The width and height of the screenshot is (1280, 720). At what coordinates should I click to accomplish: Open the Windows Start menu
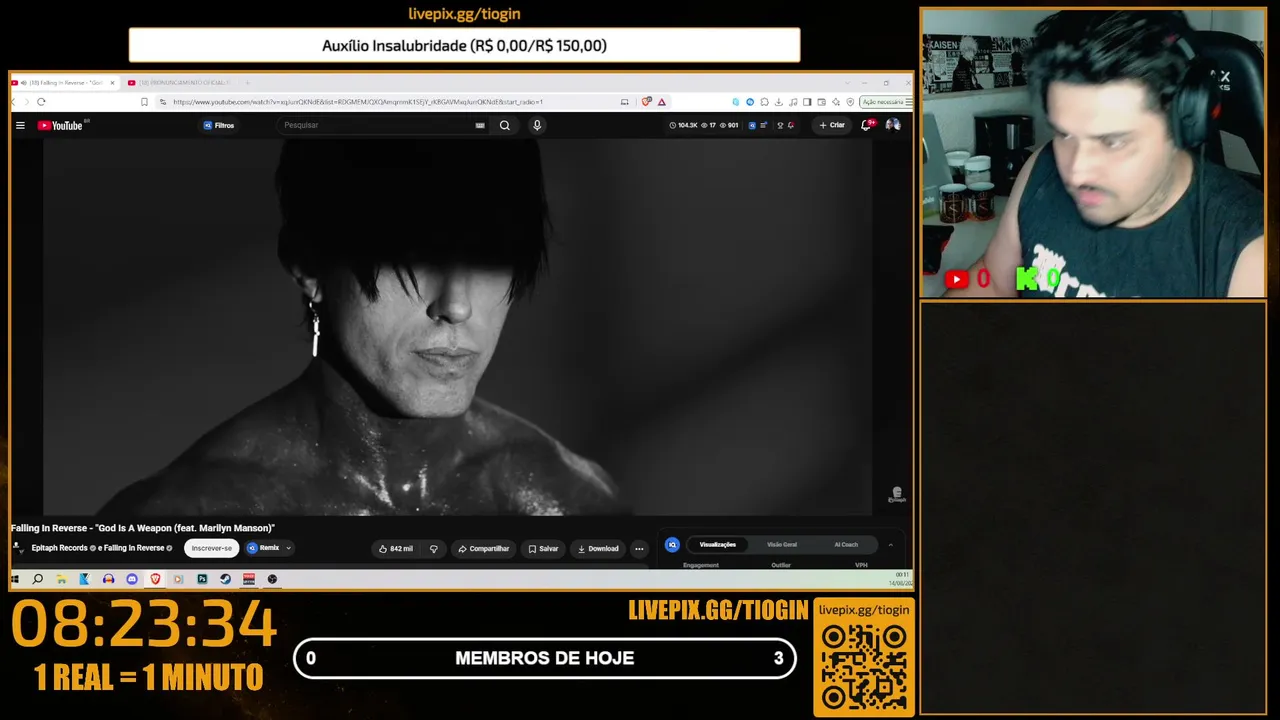pos(15,579)
